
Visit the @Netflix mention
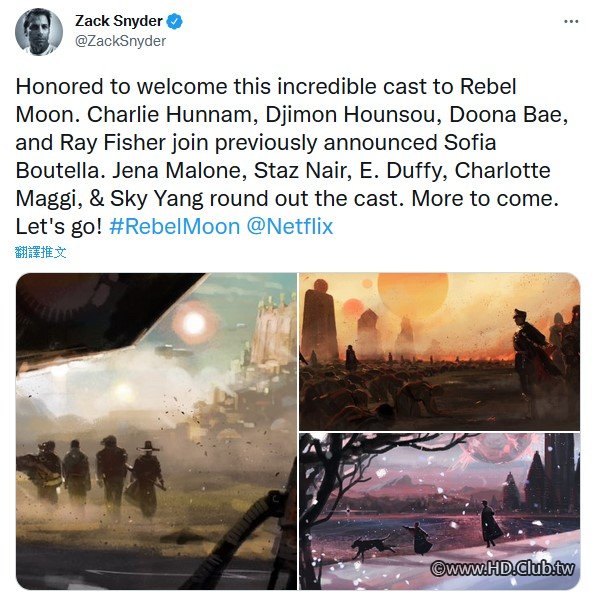coord(289,226)
